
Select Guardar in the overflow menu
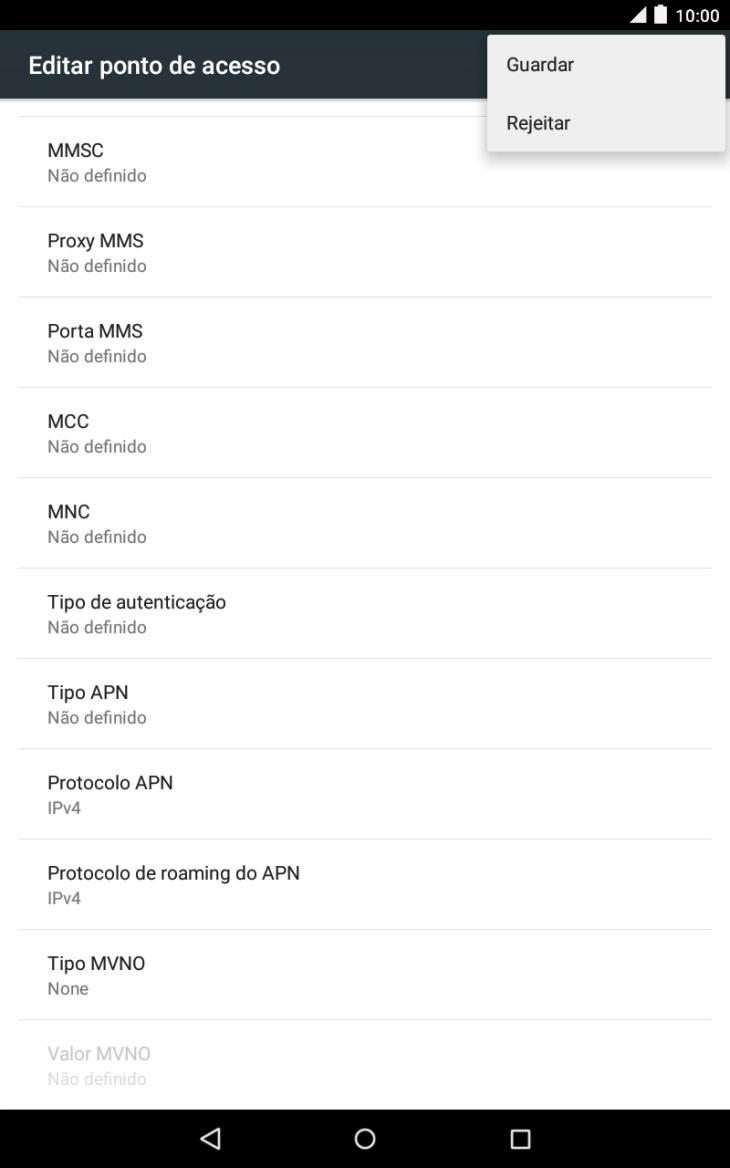pos(605,65)
